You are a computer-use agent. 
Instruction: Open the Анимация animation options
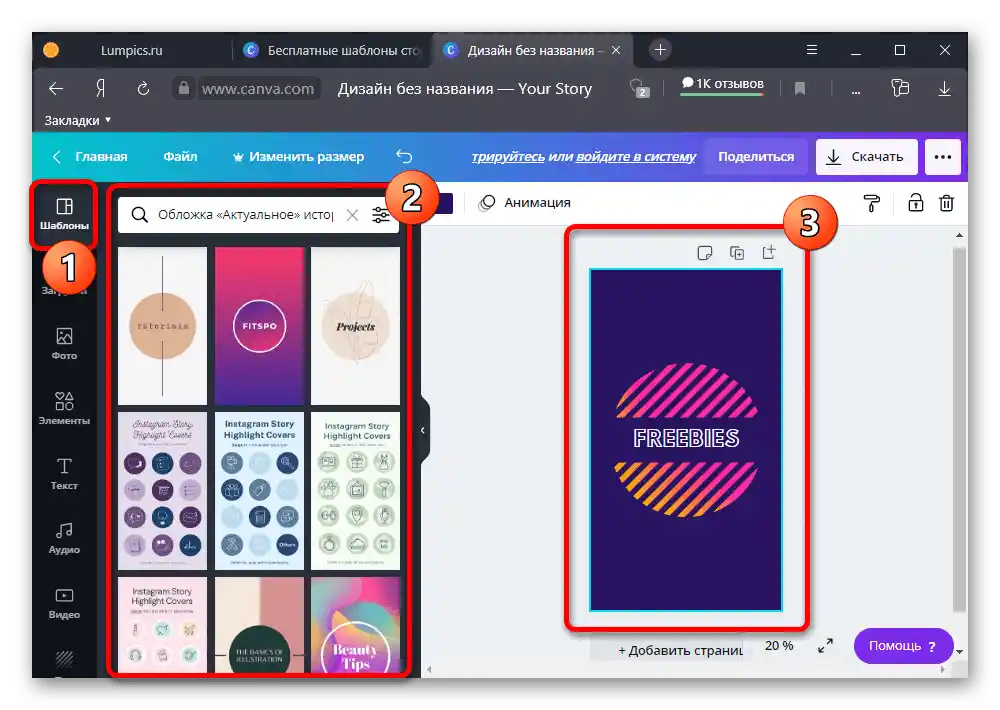[524, 203]
